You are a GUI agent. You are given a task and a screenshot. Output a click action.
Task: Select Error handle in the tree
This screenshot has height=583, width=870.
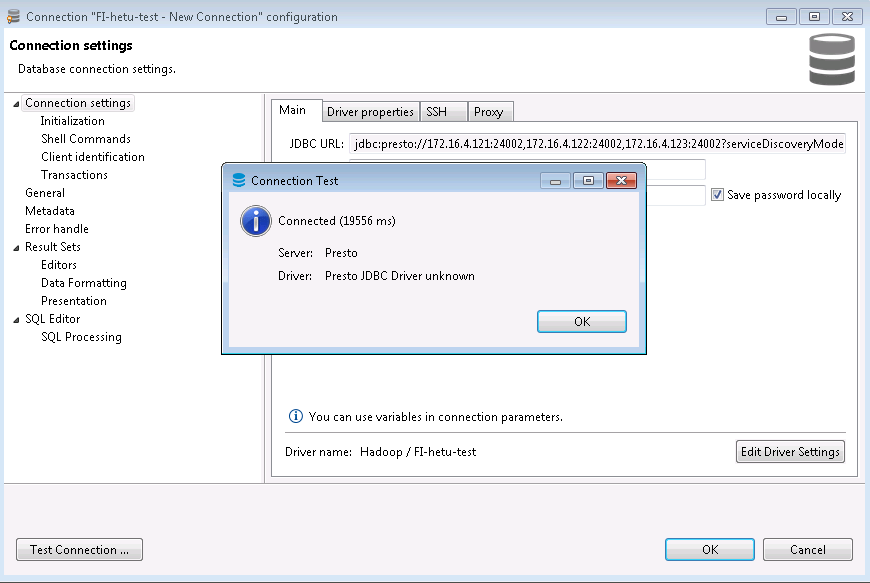point(57,229)
